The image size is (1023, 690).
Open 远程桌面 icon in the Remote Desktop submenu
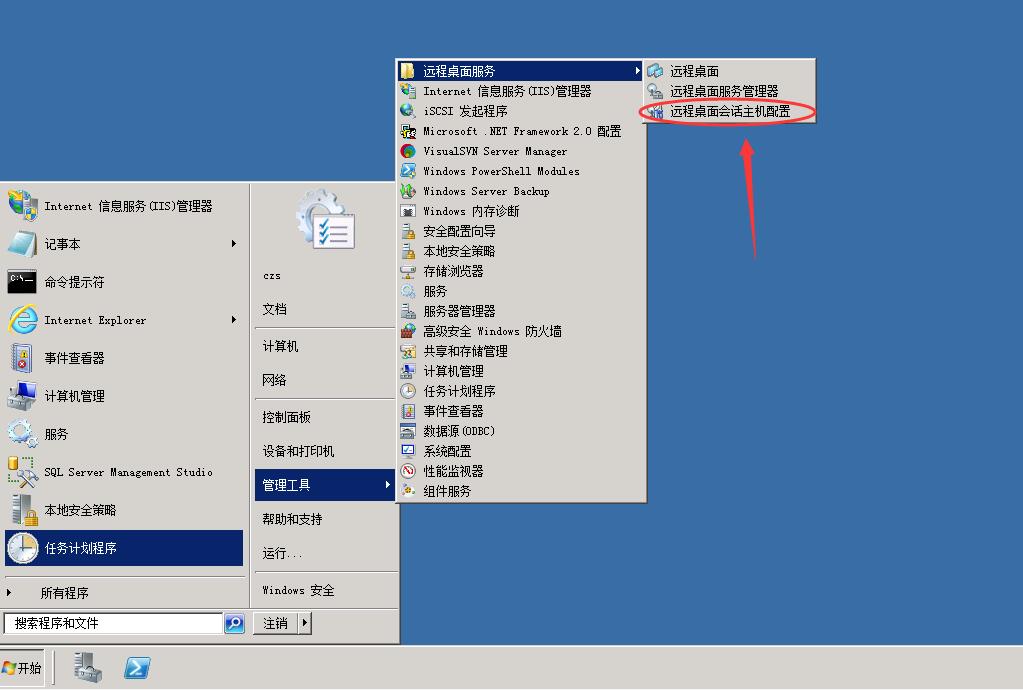655,71
